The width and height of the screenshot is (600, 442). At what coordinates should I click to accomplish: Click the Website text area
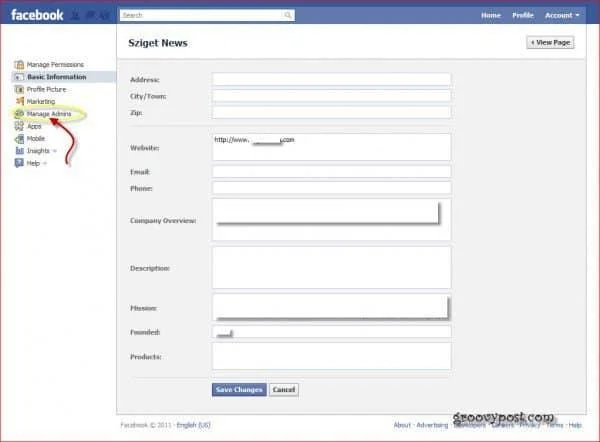pyautogui.click(x=331, y=147)
